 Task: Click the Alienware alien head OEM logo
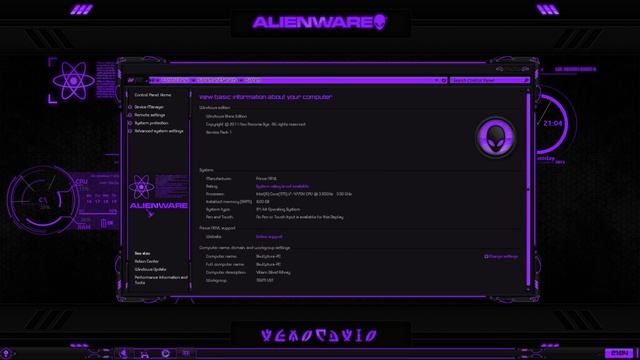click(496, 138)
